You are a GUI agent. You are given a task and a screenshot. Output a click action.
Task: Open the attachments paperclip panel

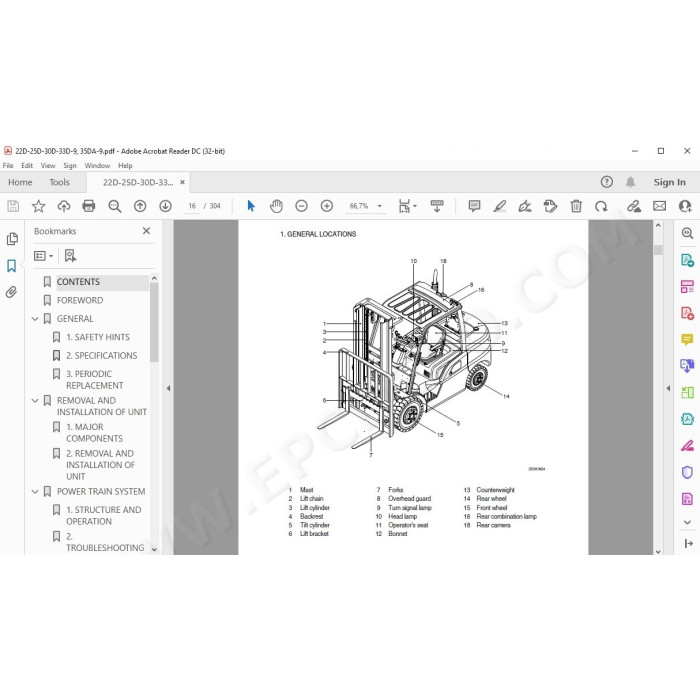click(12, 292)
